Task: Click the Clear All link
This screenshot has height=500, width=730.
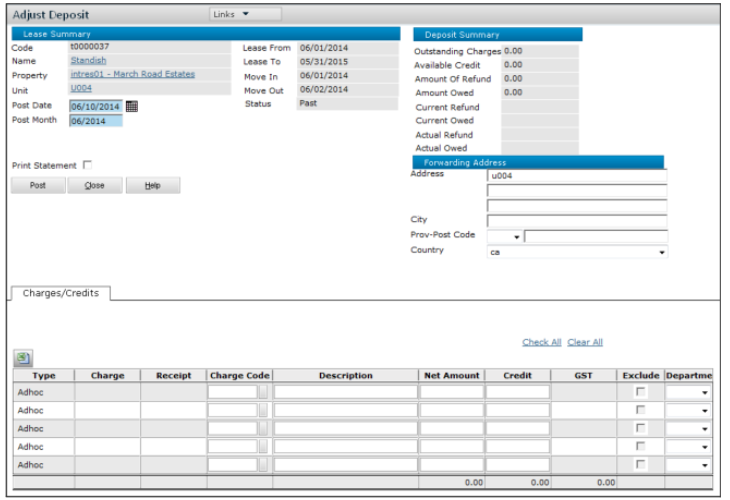Action: tap(585, 342)
